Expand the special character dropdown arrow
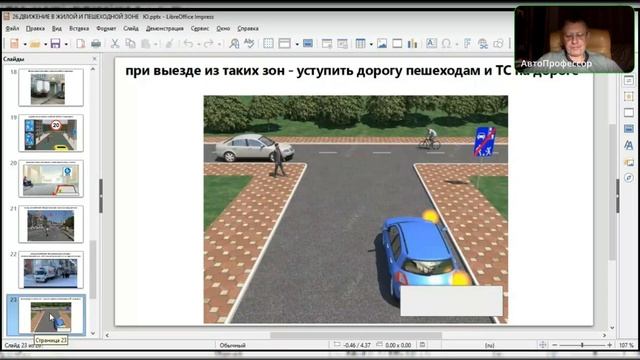The height and width of the screenshot is (360, 640). pos(456,44)
